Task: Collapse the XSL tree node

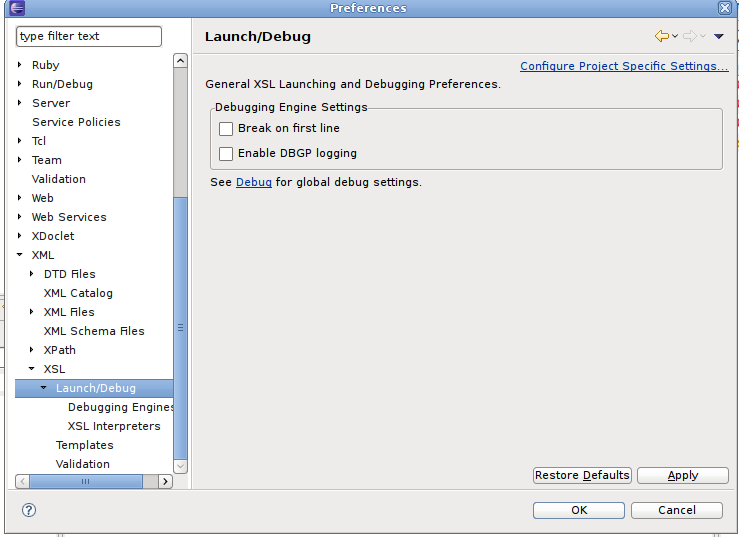Action: 32,369
